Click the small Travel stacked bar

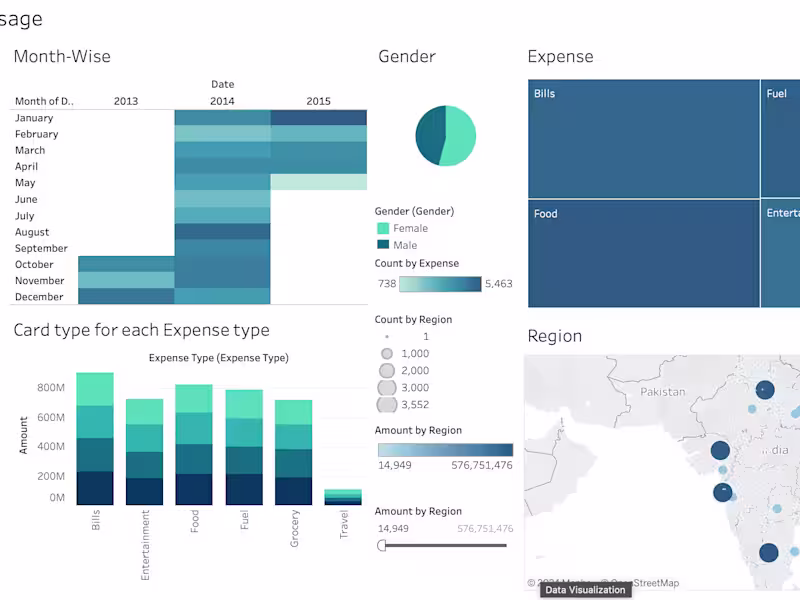click(343, 497)
